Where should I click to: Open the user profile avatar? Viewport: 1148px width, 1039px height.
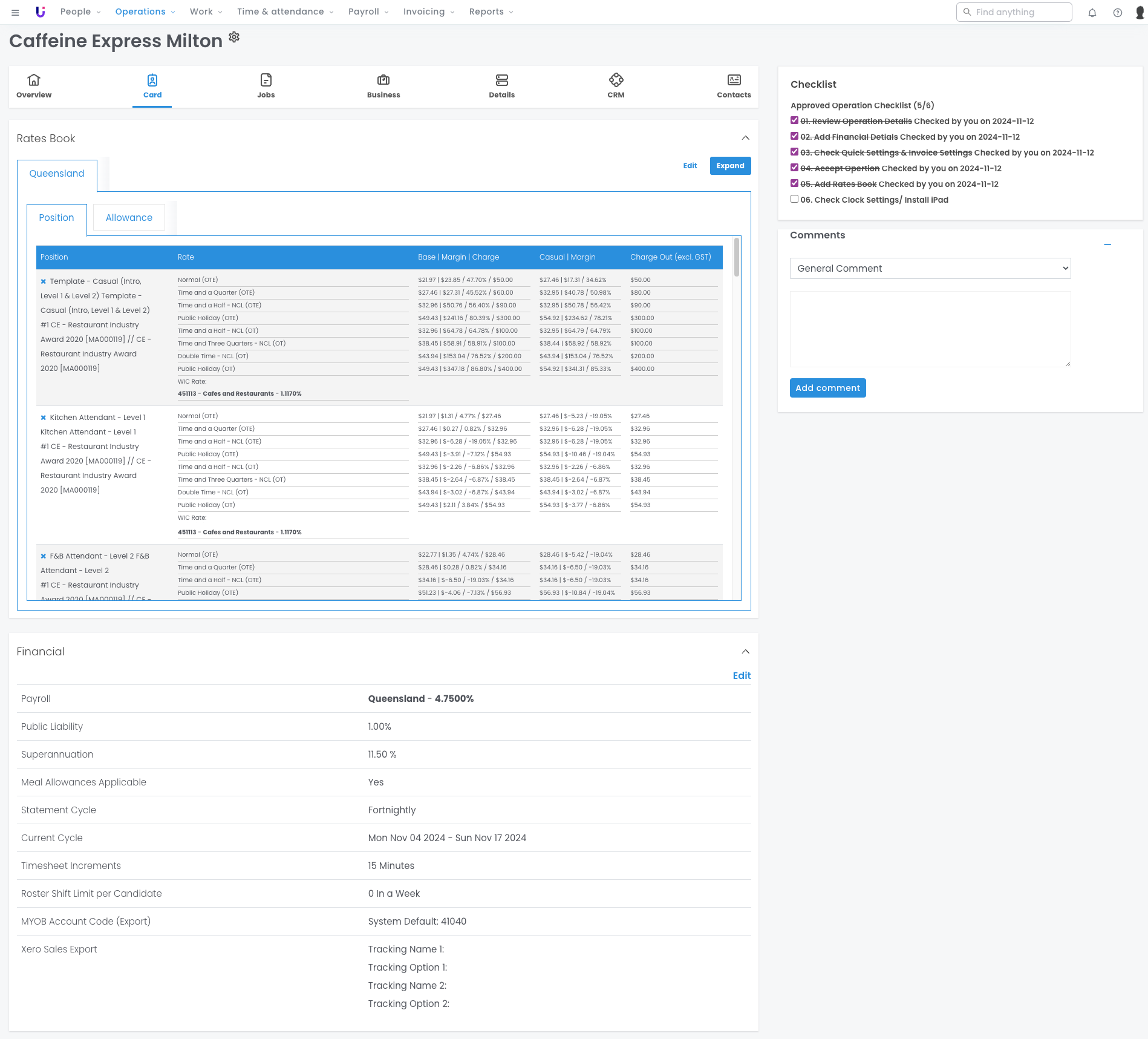1140,13
